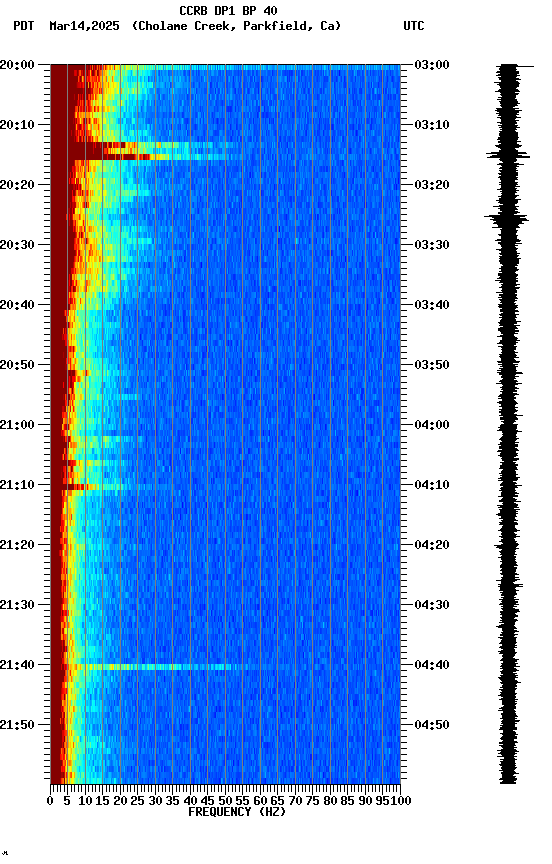The height and width of the screenshot is (864, 552).
Task: Click the '21:50' PDT time label
Action: pyautogui.click(x=17, y=725)
